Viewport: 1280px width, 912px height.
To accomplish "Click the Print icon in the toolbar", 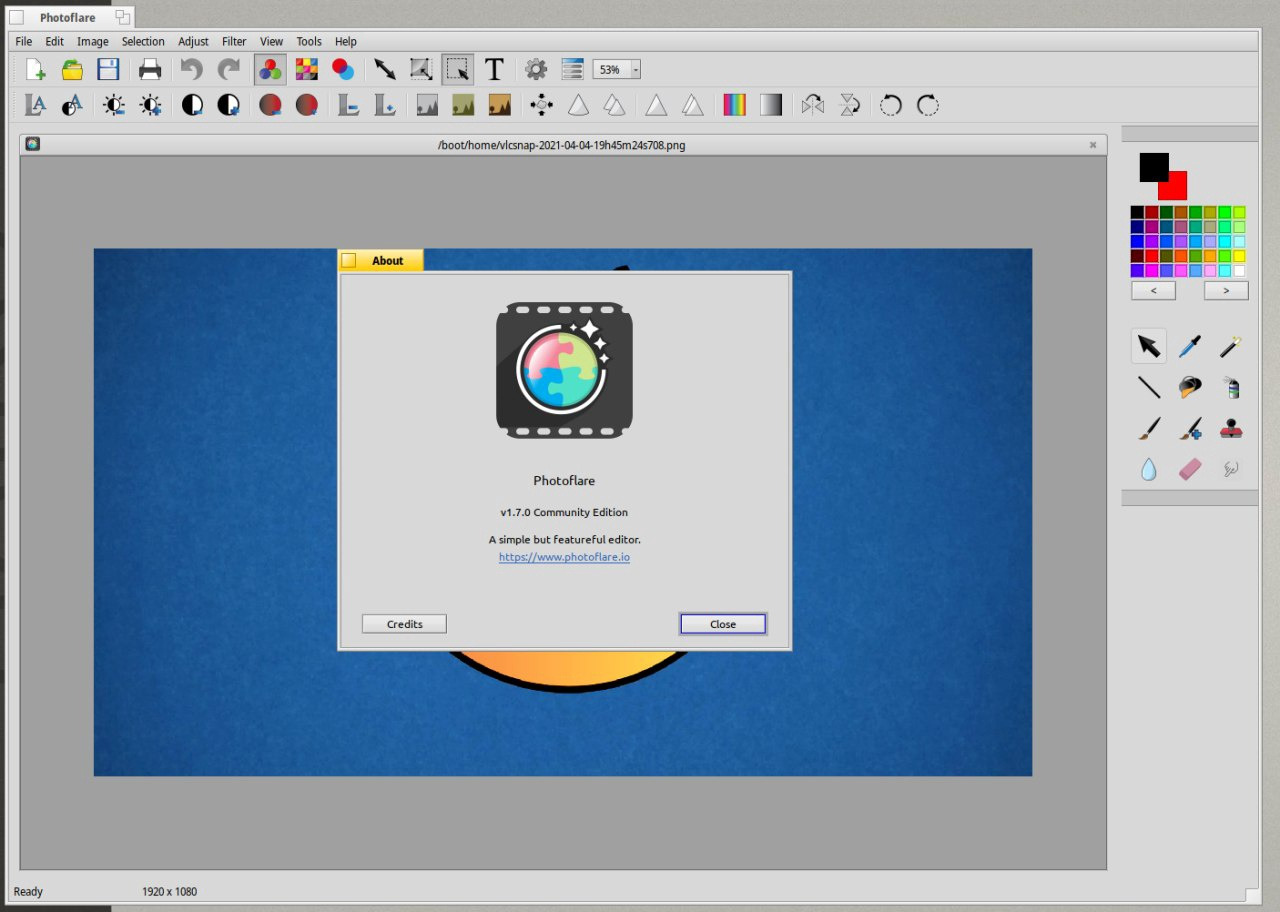I will 150,69.
